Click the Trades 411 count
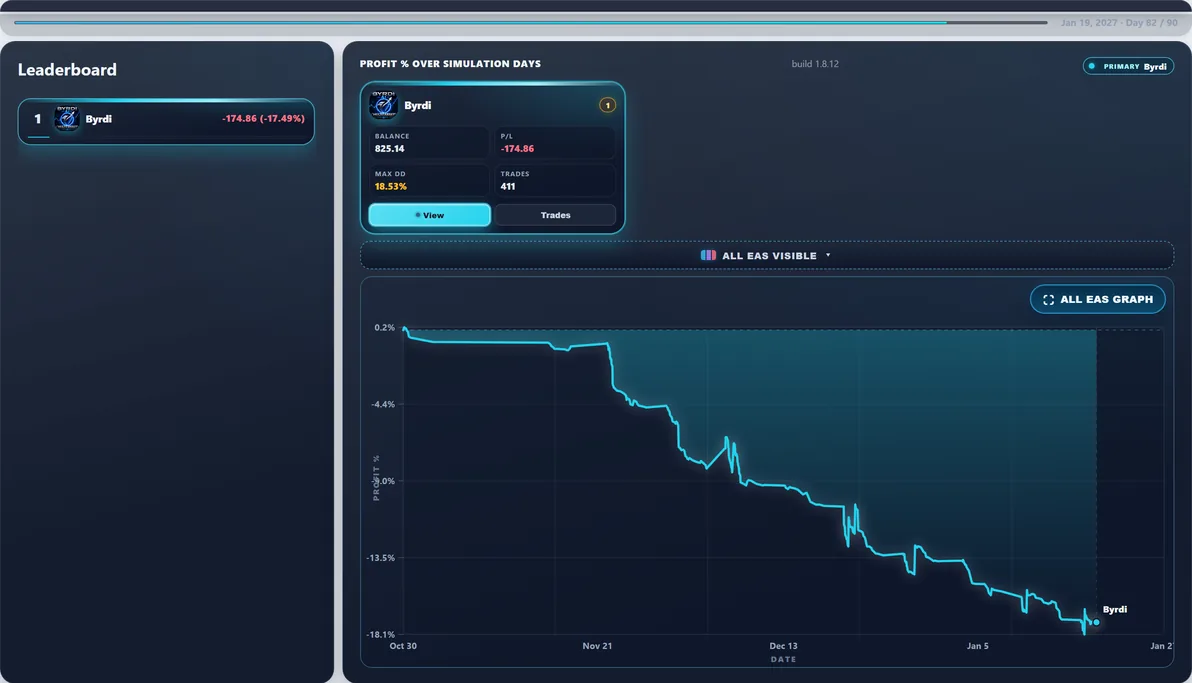This screenshot has width=1192, height=683. pos(508,186)
